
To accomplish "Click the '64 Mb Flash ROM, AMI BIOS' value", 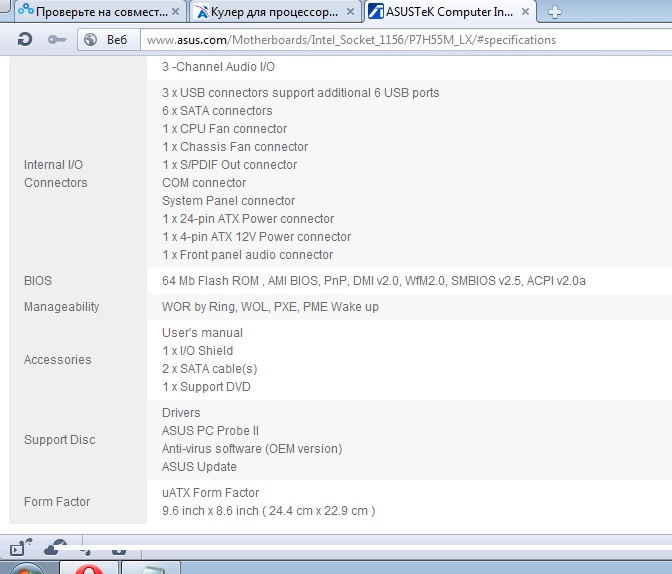I will pyautogui.click(x=374, y=281).
